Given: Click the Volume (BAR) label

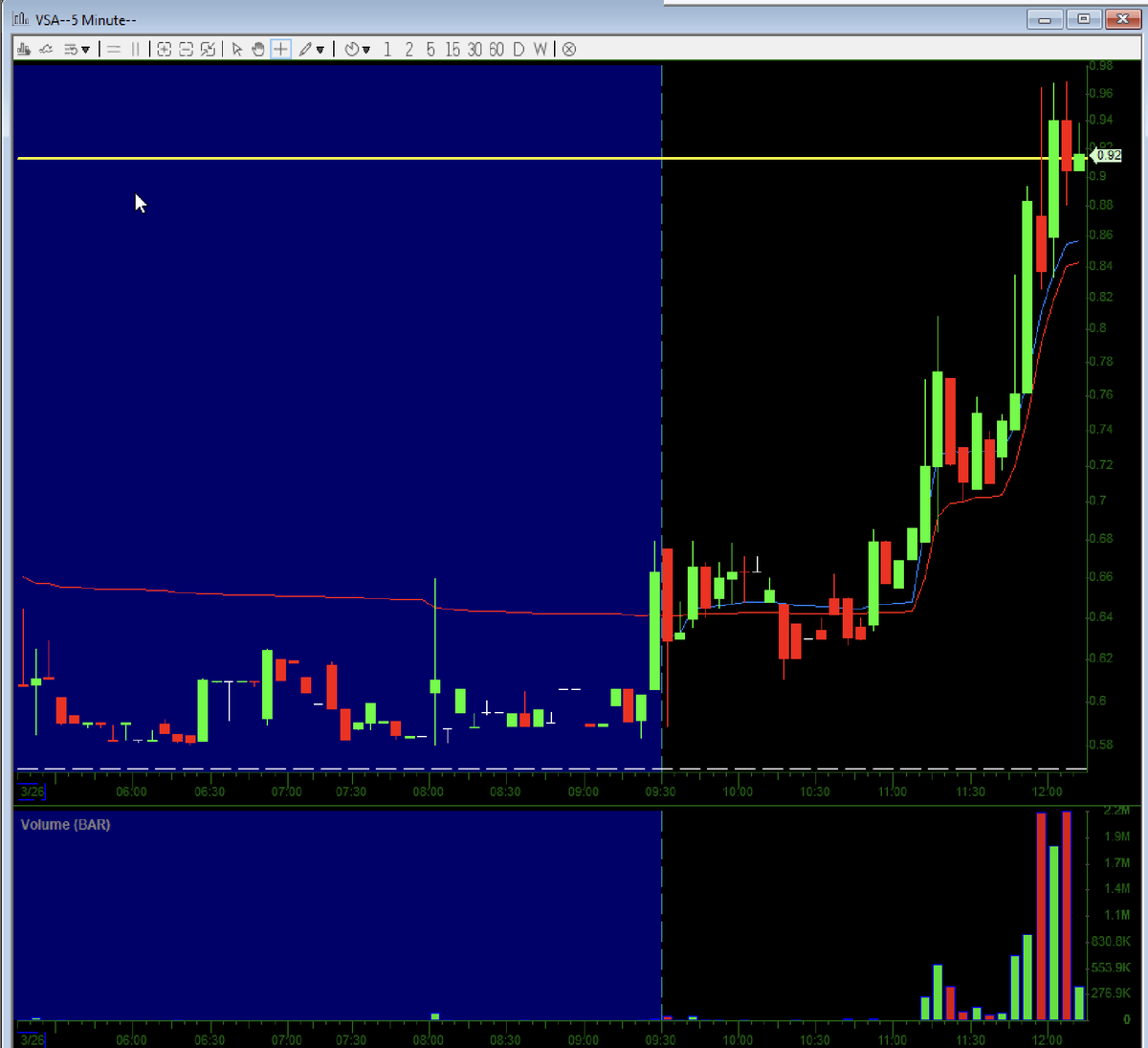Looking at the screenshot, I should 65,824.
